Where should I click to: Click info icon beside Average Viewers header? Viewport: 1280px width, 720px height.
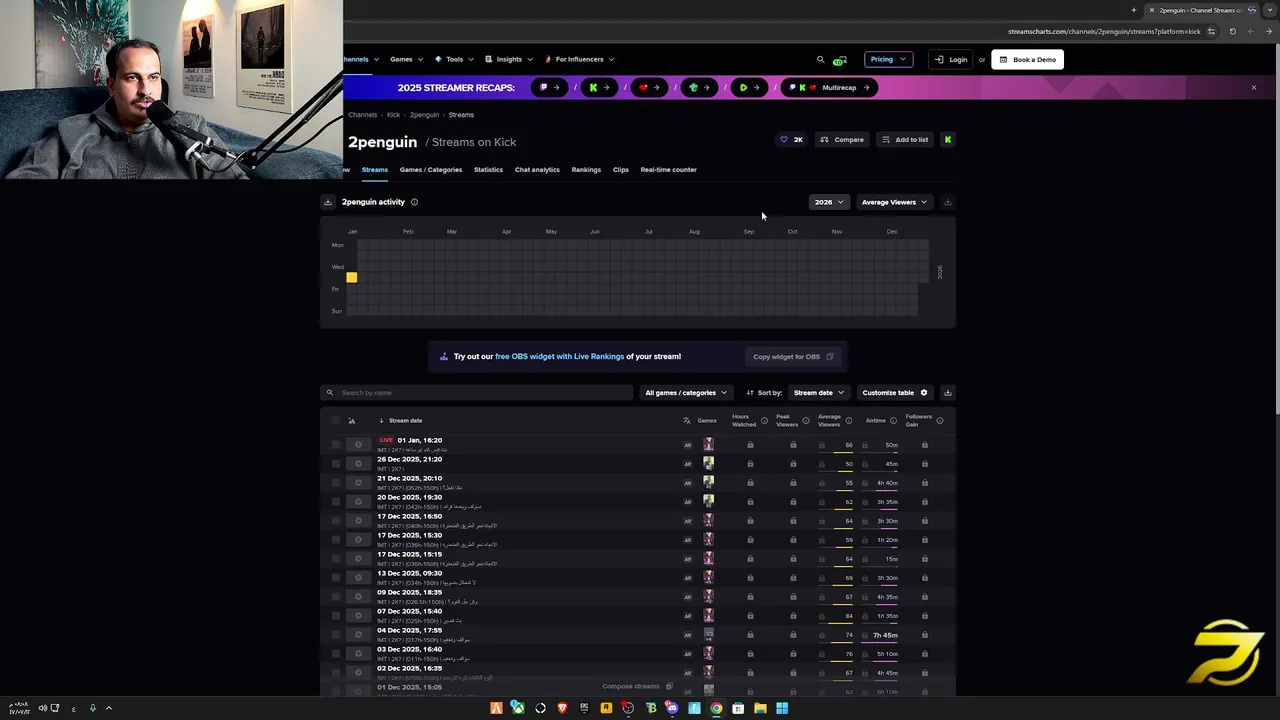tap(849, 421)
